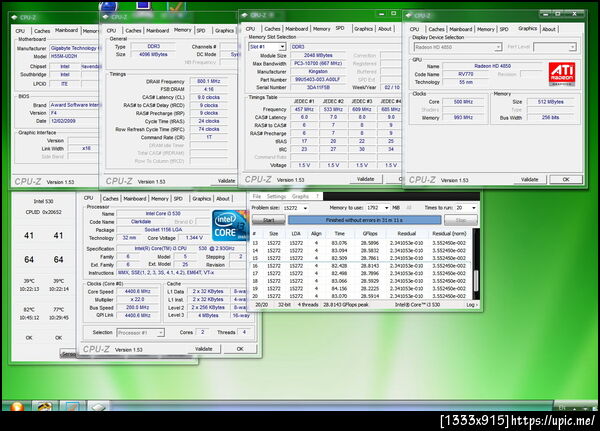Click the CPU-Z title bar icon of the SPD window
Image resolution: width=600 pixels, height=431 pixels.
coord(245,15)
